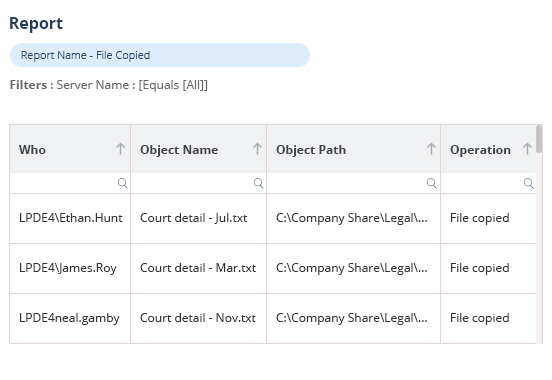Click search icon in Object Name filter

pos(258,183)
